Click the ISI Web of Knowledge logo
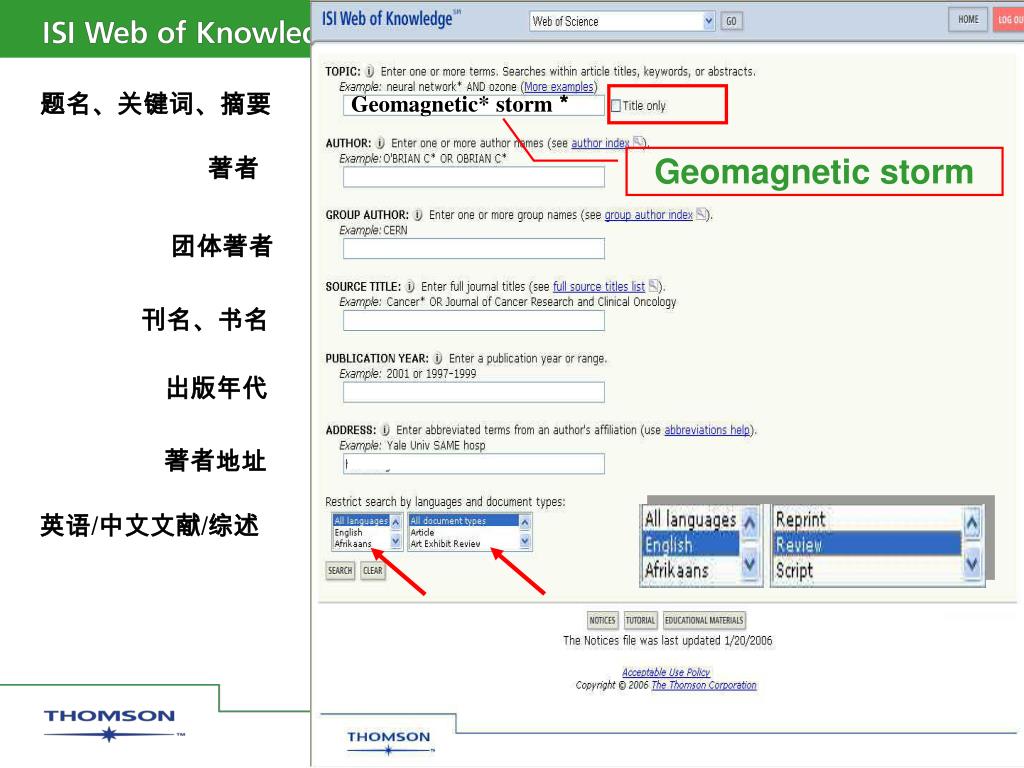Image resolution: width=1024 pixels, height=768 pixels. [x=391, y=19]
